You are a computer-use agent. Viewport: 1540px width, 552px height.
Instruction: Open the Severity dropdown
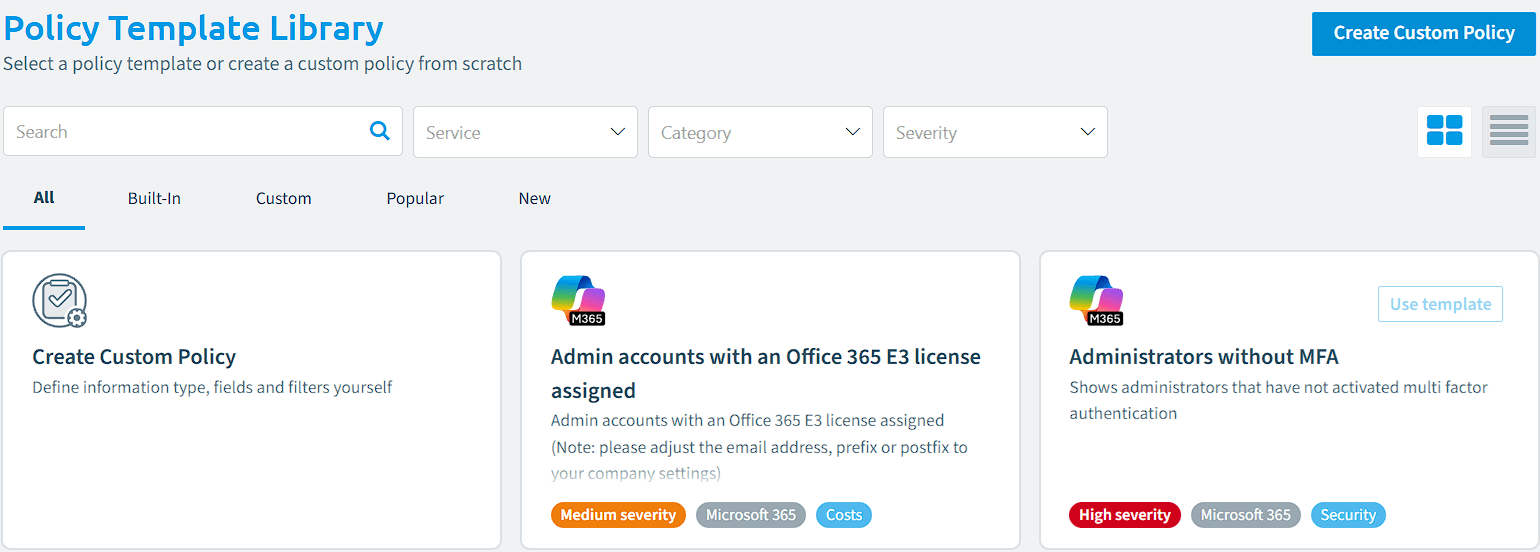click(x=995, y=132)
